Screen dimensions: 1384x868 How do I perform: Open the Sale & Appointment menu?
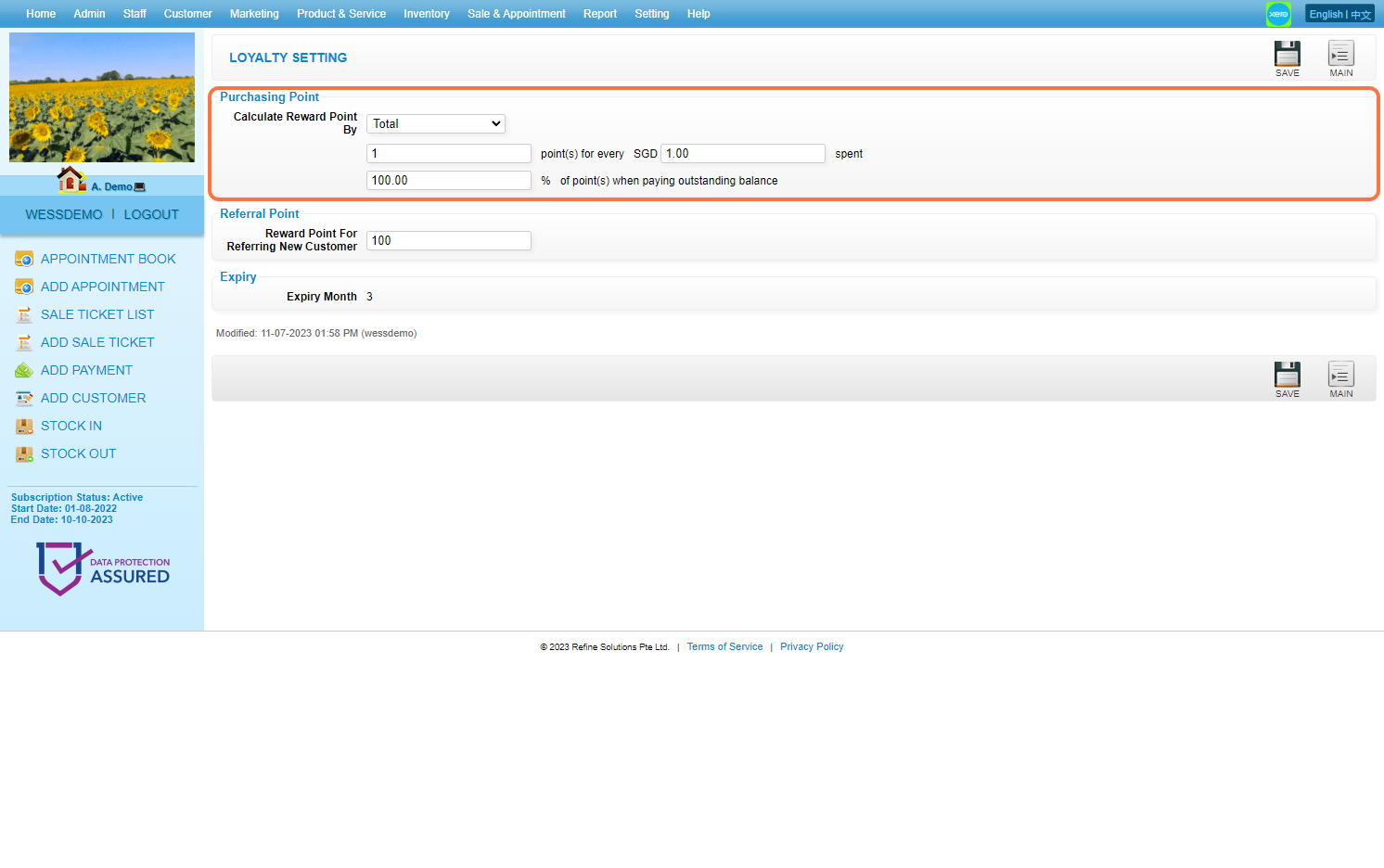517,14
